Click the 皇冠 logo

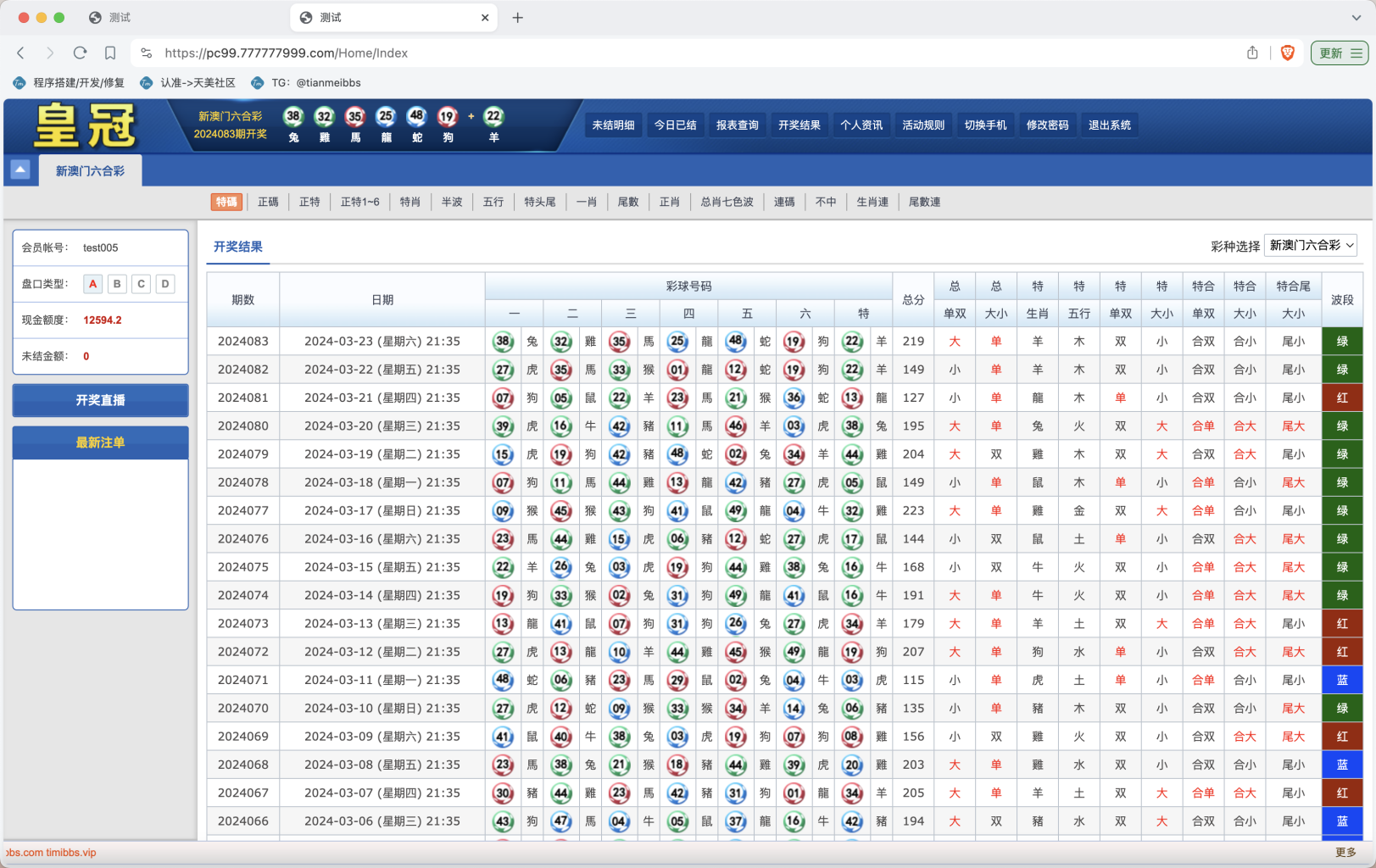pyautogui.click(x=85, y=125)
